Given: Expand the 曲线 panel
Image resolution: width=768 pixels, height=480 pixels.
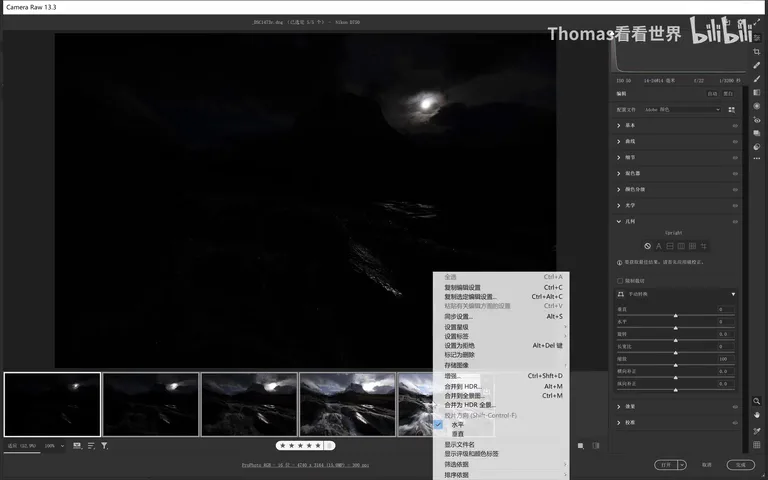Looking at the screenshot, I should click(619, 142).
